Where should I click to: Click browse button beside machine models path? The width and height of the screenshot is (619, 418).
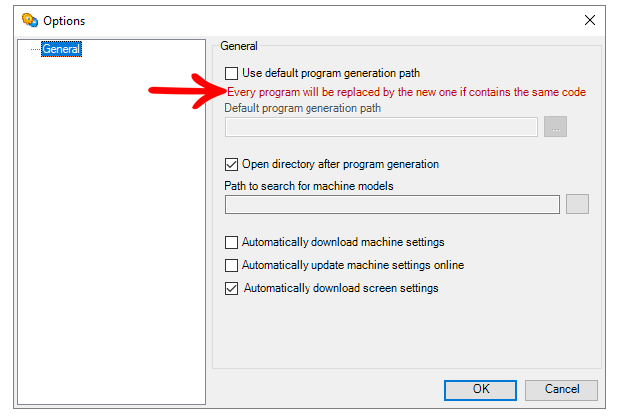(577, 204)
